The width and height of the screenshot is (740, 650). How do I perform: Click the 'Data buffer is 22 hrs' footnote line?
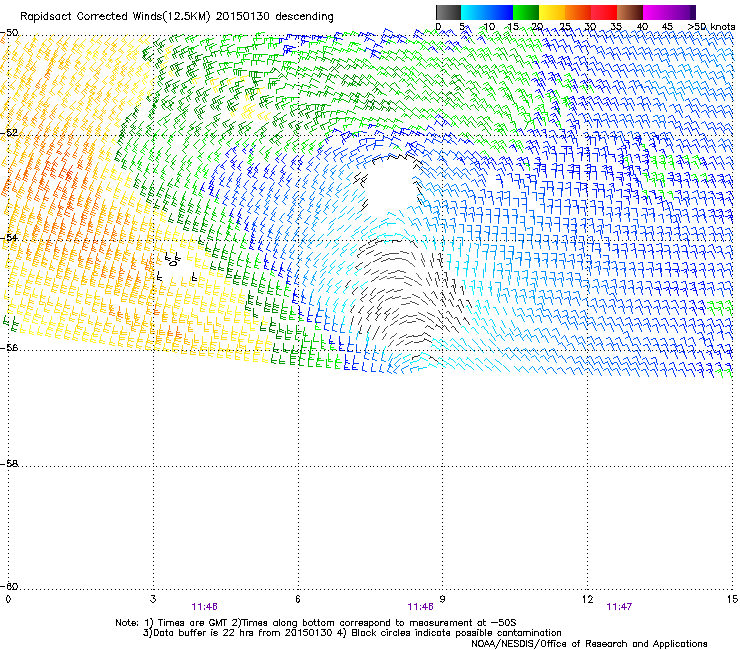point(352,633)
